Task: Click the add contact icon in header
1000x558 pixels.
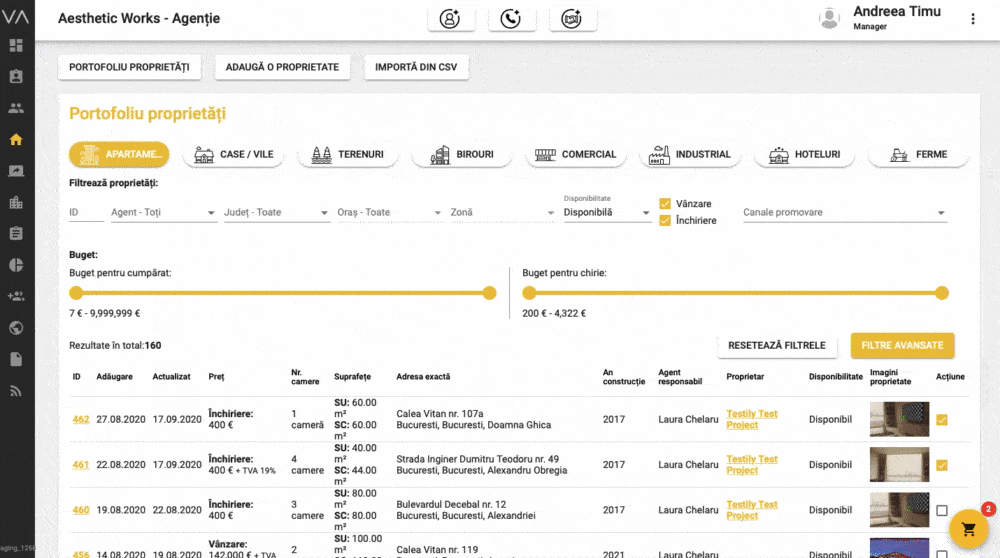Action: (x=451, y=19)
